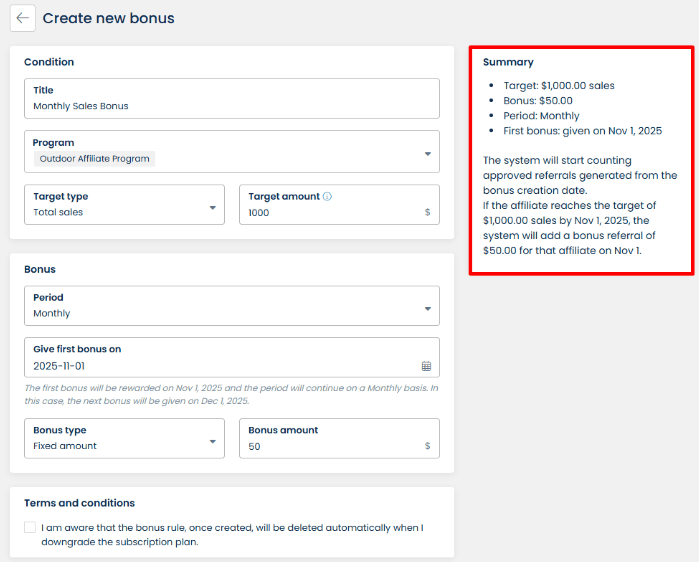699x562 pixels.
Task: Click the info icon beside Target amount
Action: pos(327,197)
